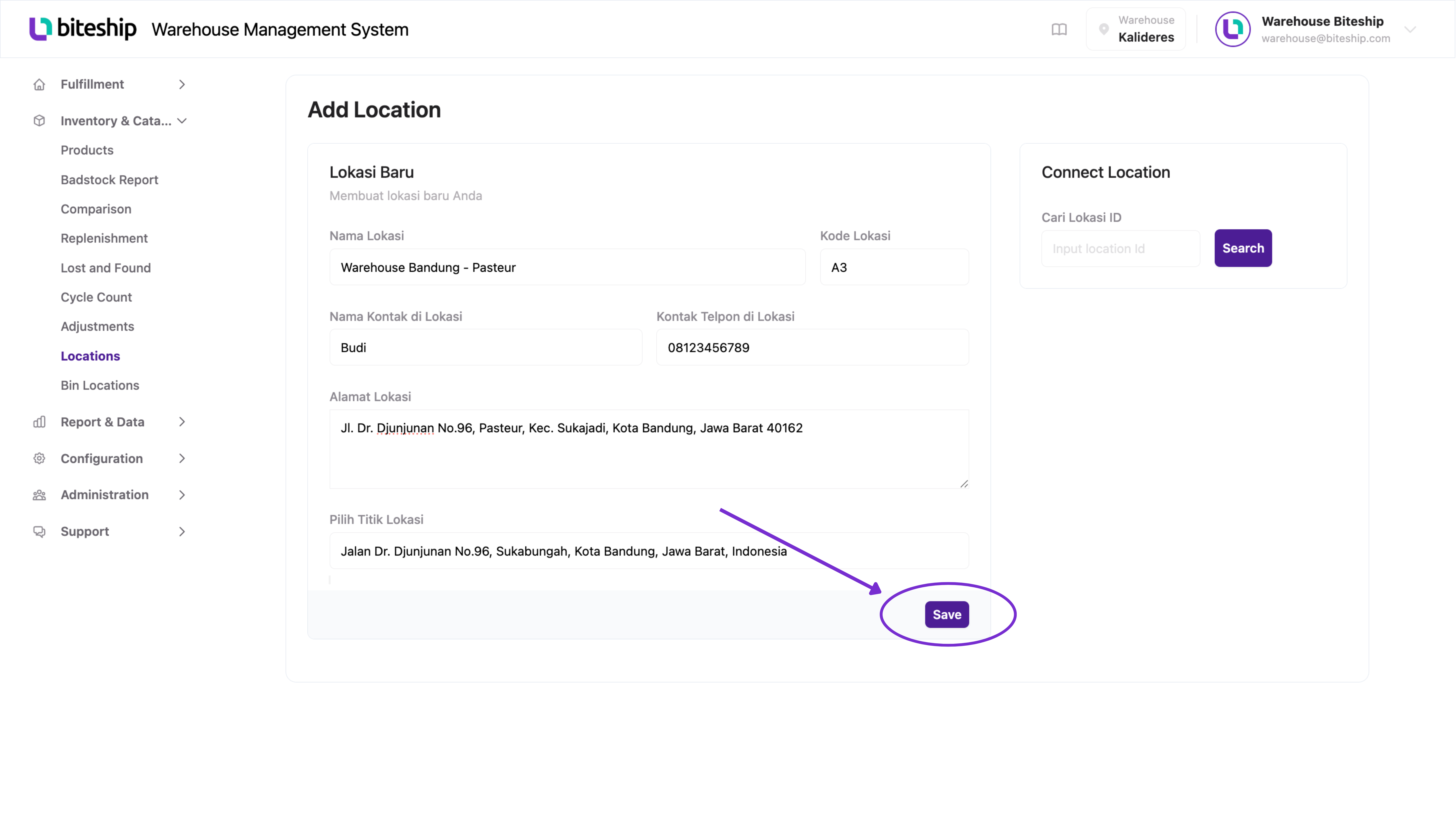Click the Administration people icon
This screenshot has width=1456, height=827.
coord(39,495)
